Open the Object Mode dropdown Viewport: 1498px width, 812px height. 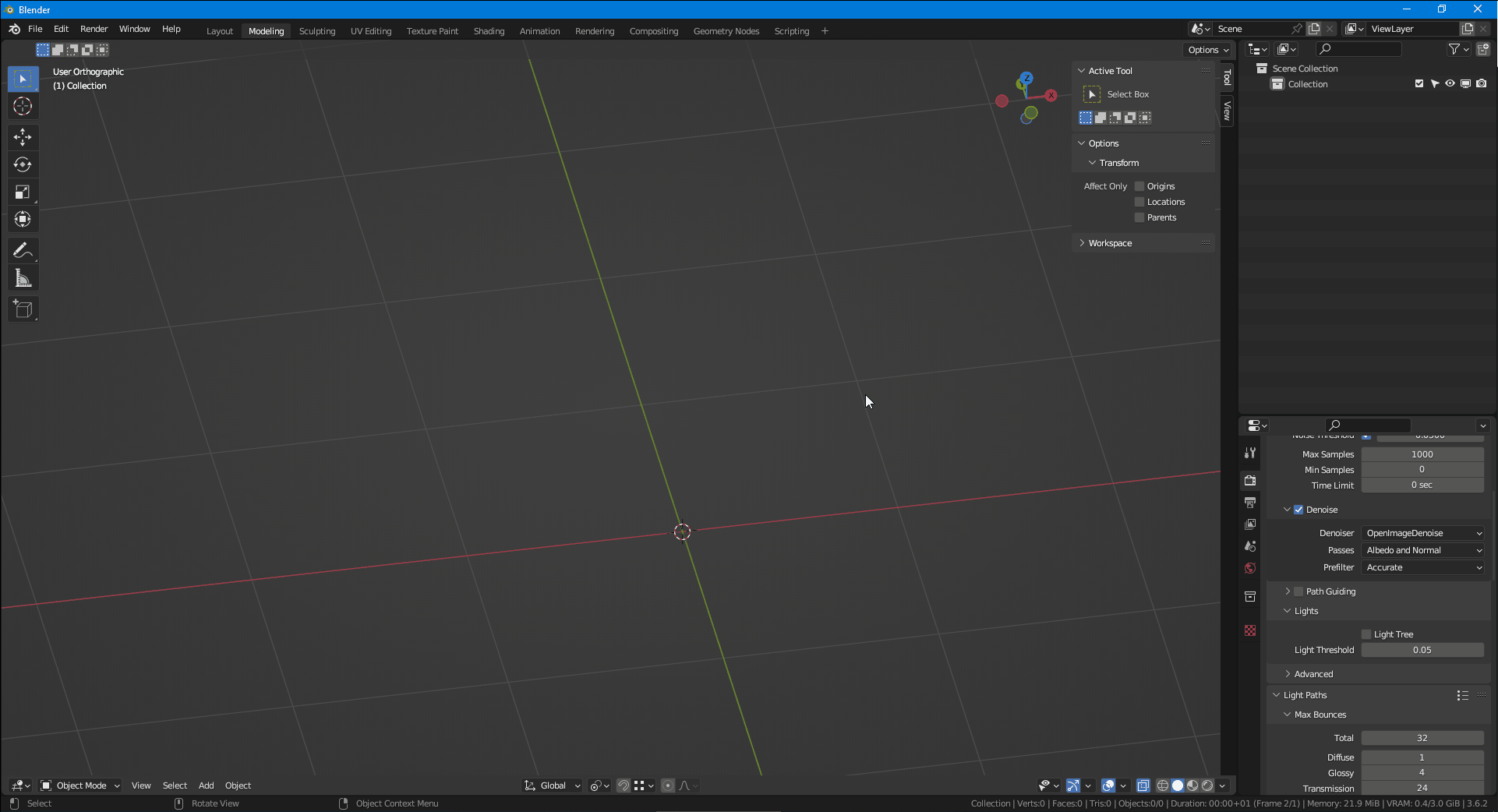(x=80, y=786)
